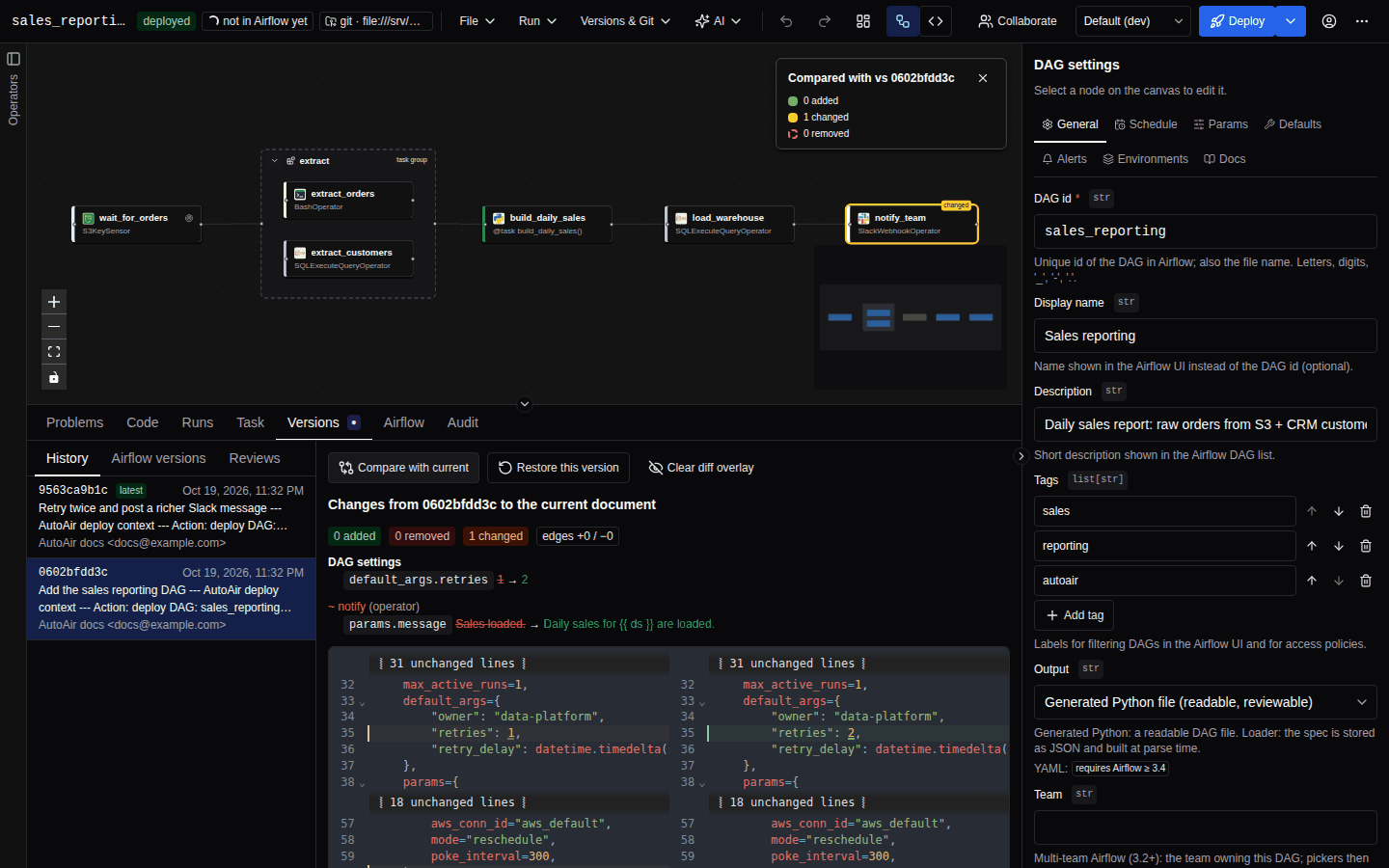The width and height of the screenshot is (1389, 868).
Task: Click the Deploy button
Action: [1238, 21]
